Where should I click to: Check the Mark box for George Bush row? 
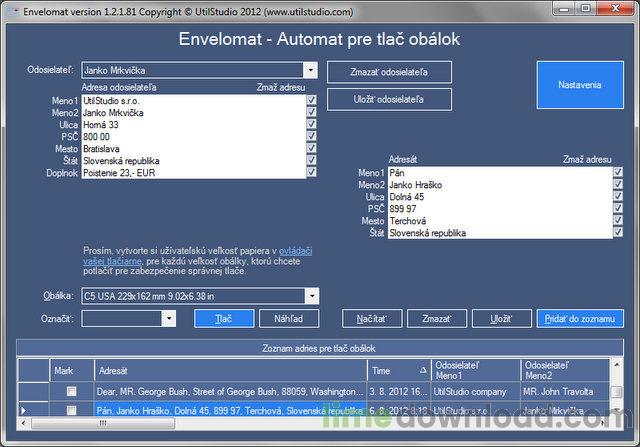coord(71,391)
